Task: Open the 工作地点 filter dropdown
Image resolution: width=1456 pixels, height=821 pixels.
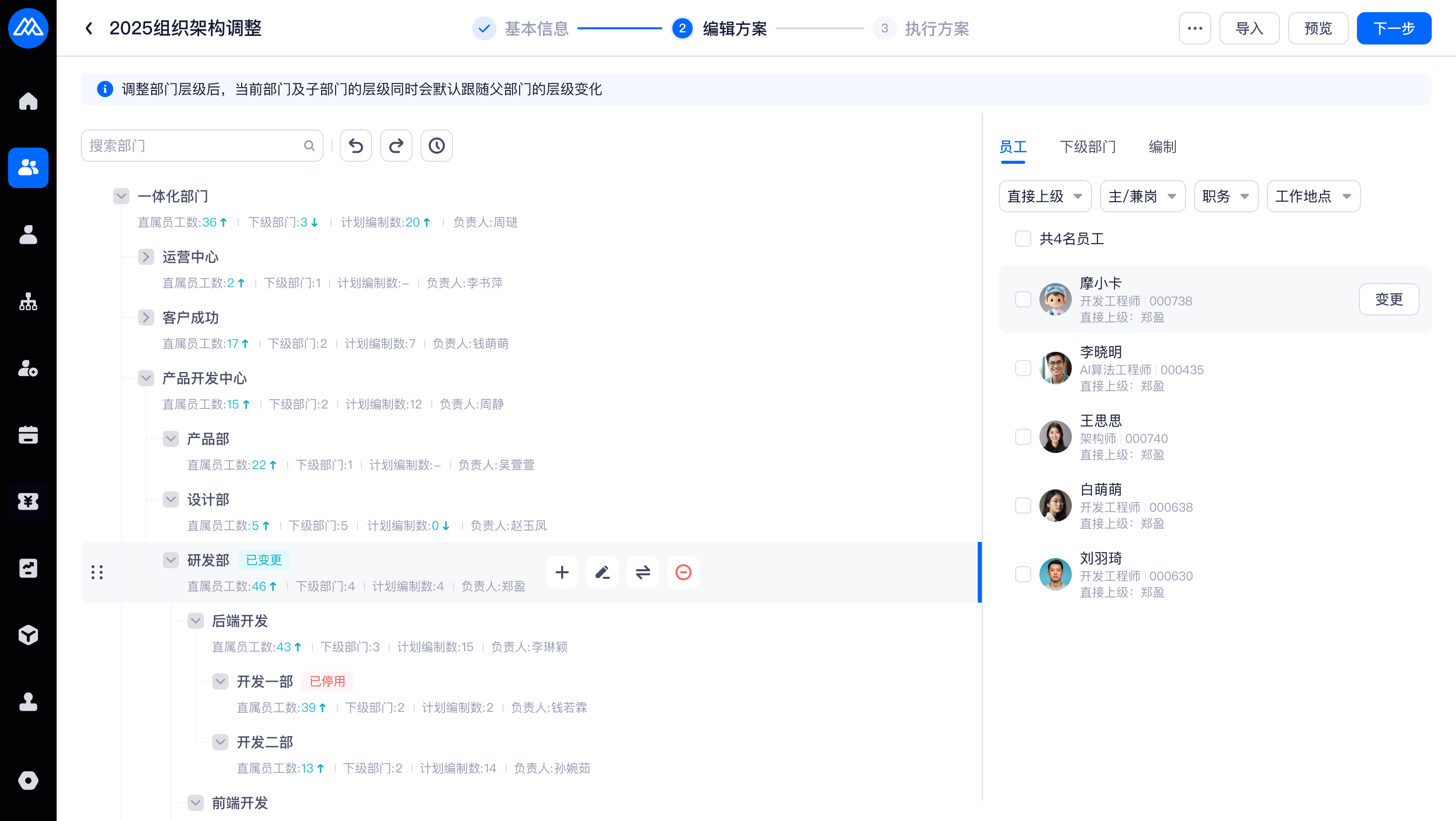Action: pyautogui.click(x=1313, y=196)
